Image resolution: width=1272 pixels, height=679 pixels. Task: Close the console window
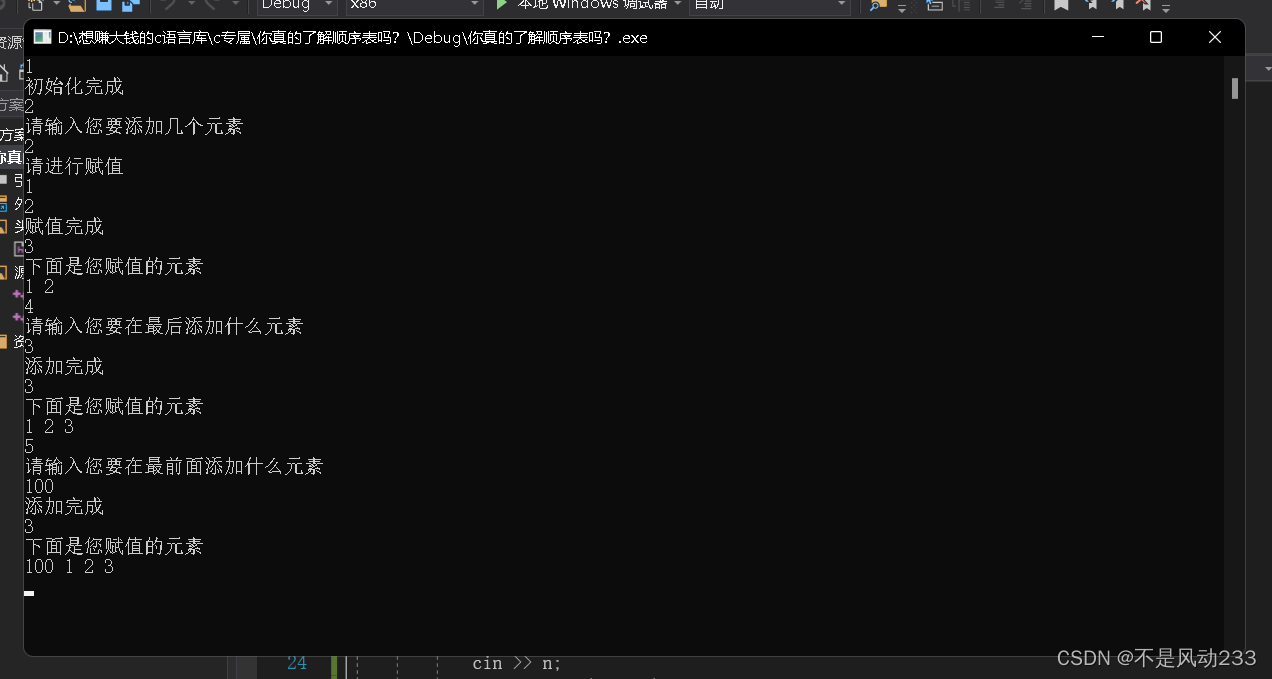[x=1214, y=38]
